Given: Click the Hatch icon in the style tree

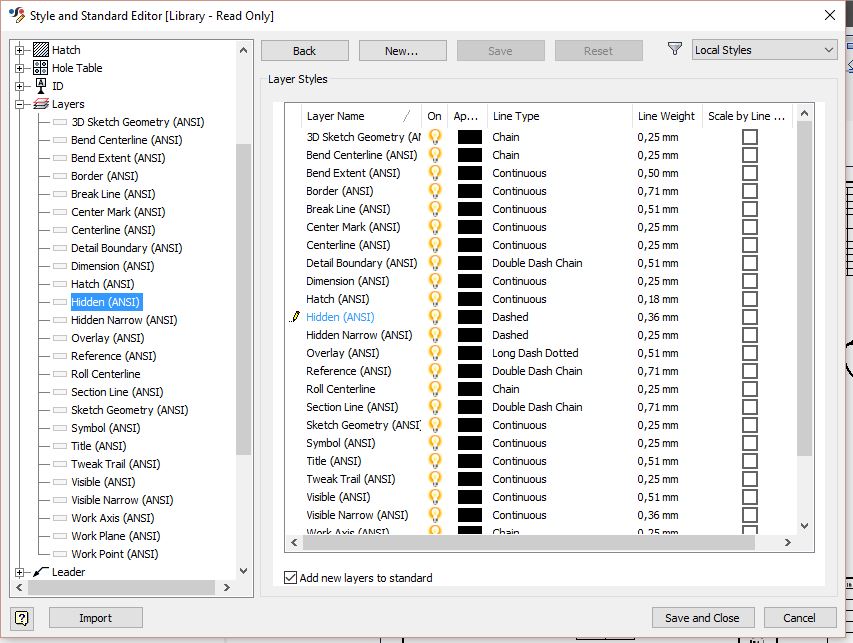Looking at the screenshot, I should click(41, 49).
